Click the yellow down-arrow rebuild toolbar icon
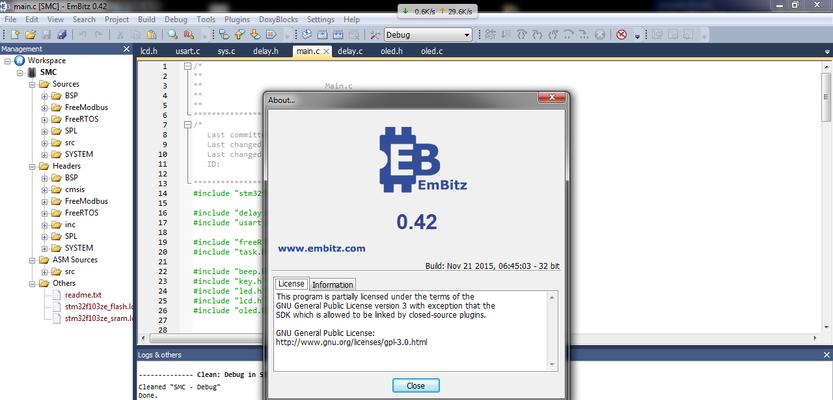 tap(255, 35)
